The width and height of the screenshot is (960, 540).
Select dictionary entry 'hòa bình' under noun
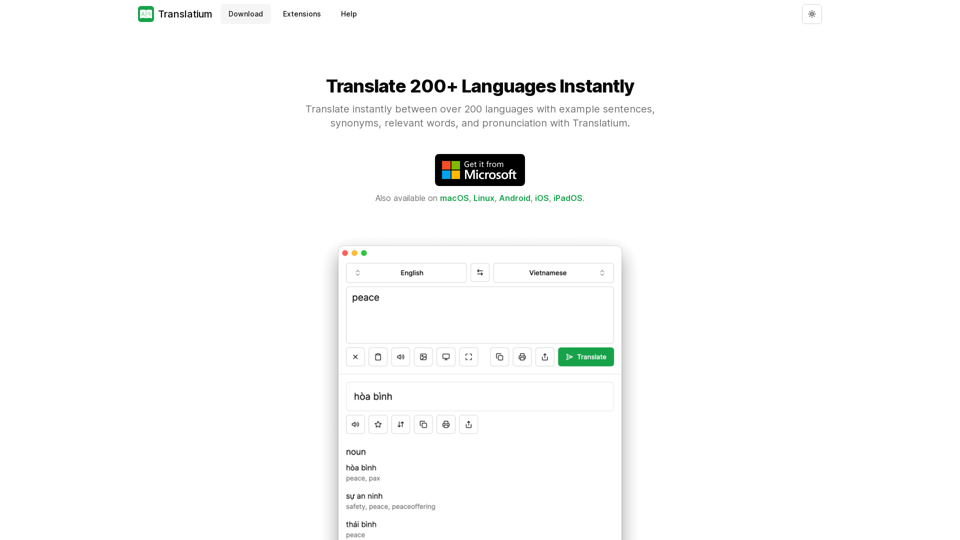pyautogui.click(x=361, y=468)
